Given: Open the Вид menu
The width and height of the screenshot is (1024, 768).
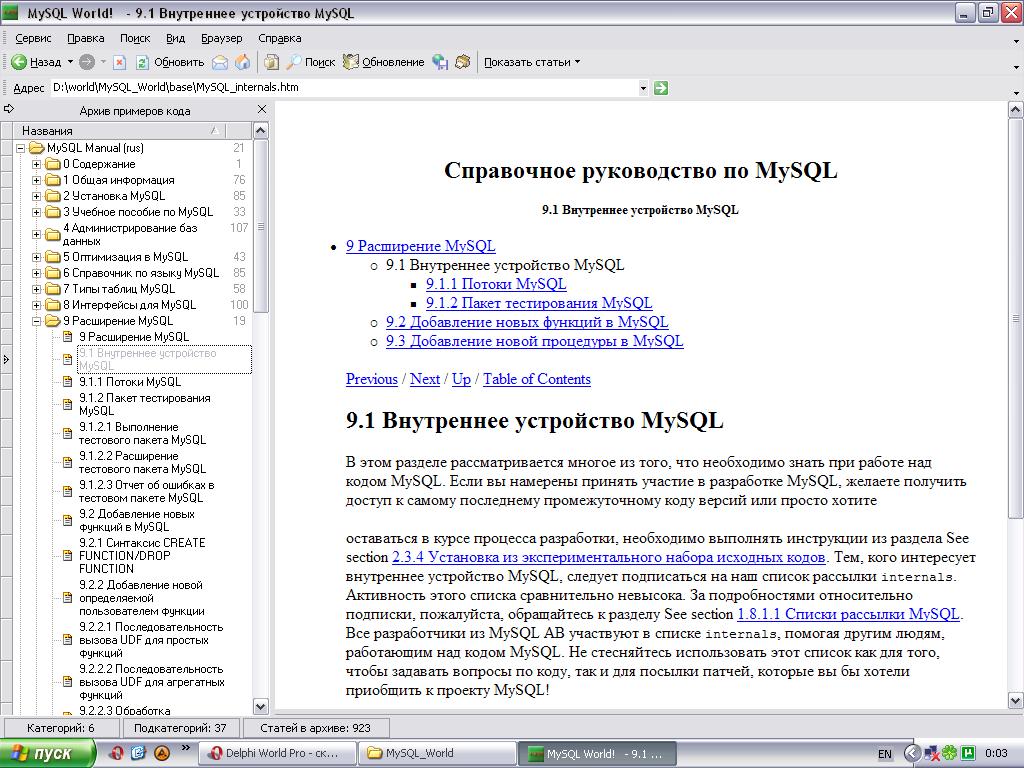Looking at the screenshot, I should [x=175, y=39].
